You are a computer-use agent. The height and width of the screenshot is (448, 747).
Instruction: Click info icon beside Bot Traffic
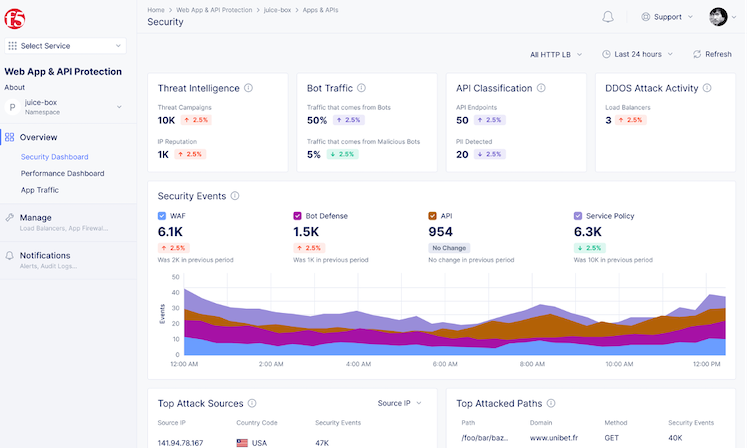362,88
